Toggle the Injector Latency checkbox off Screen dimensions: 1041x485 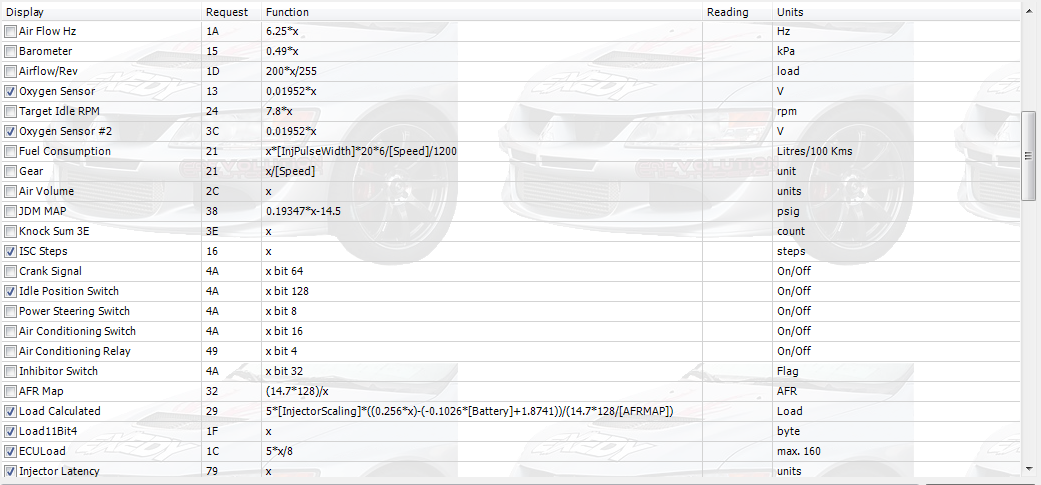tap(11, 471)
